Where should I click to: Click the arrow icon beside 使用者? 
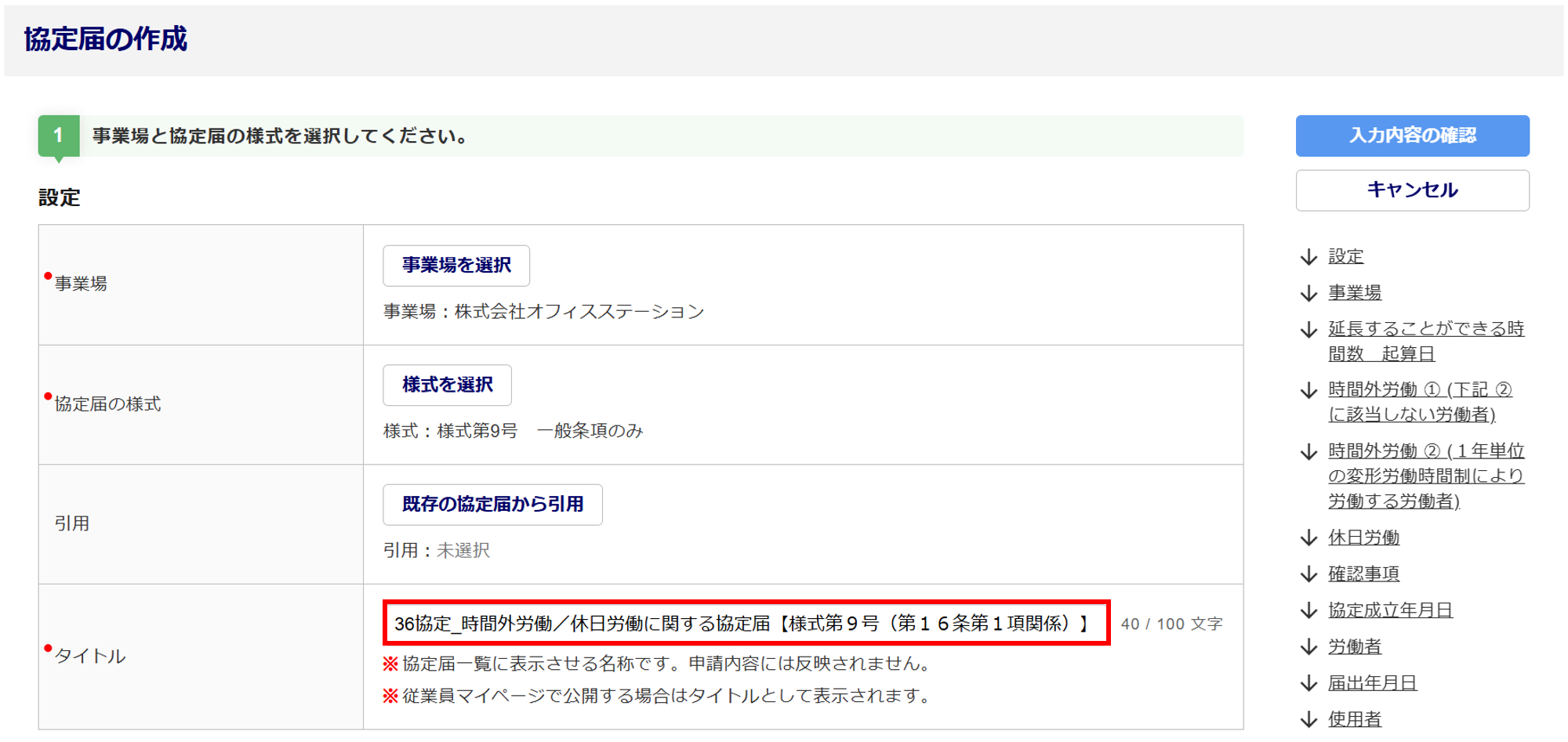(x=1308, y=719)
